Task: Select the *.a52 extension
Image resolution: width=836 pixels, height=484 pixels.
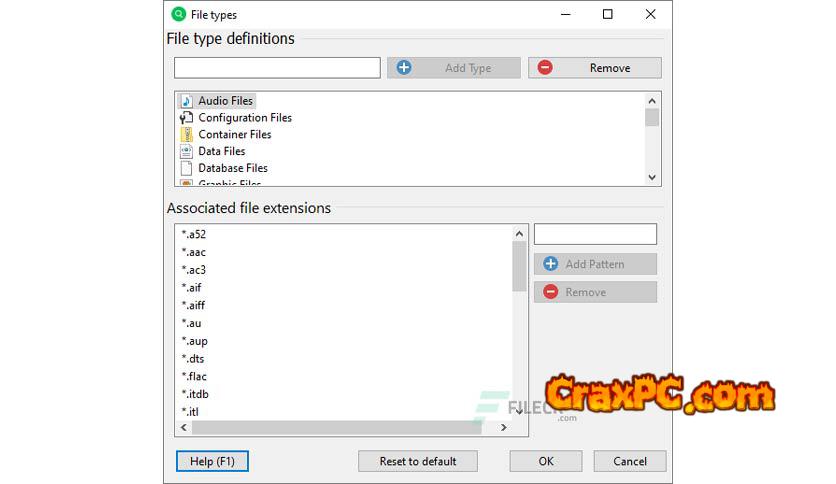Action: tap(194, 235)
